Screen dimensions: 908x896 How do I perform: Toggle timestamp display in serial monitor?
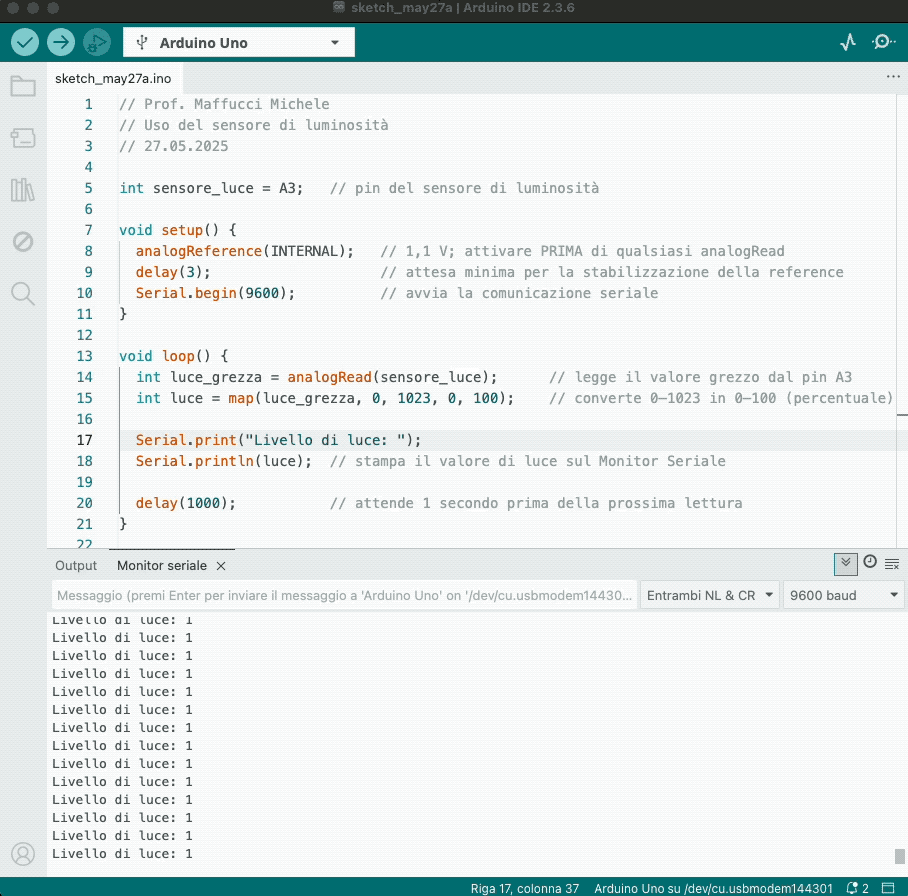tap(870, 563)
